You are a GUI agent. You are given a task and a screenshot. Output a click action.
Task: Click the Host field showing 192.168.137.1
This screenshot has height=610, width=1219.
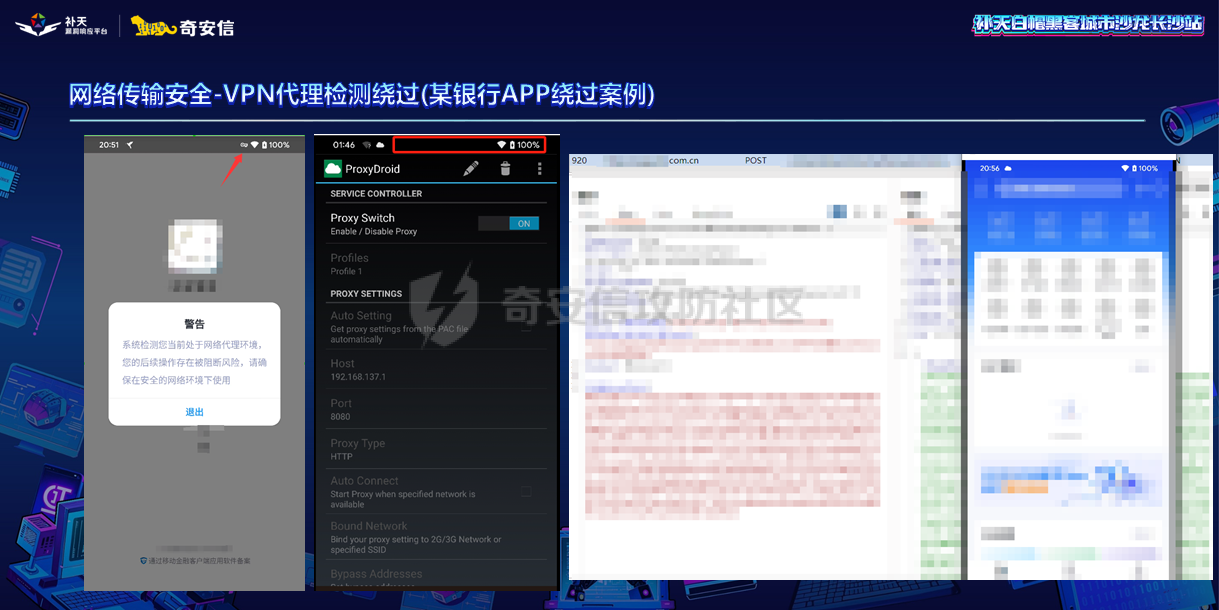400,370
